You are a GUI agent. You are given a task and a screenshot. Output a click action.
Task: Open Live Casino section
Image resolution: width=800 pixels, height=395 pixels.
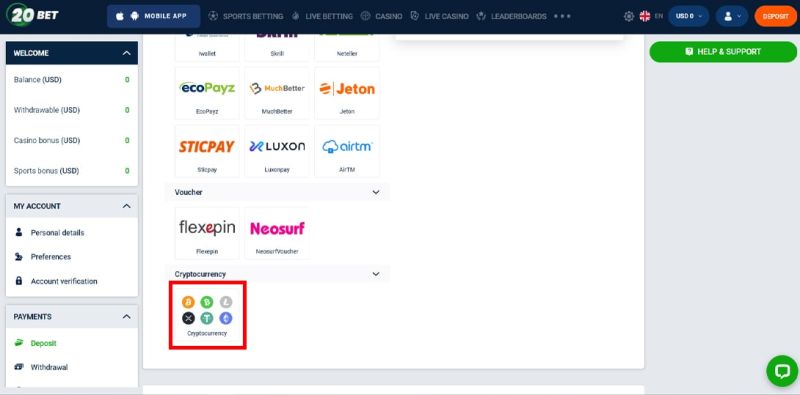click(x=439, y=16)
